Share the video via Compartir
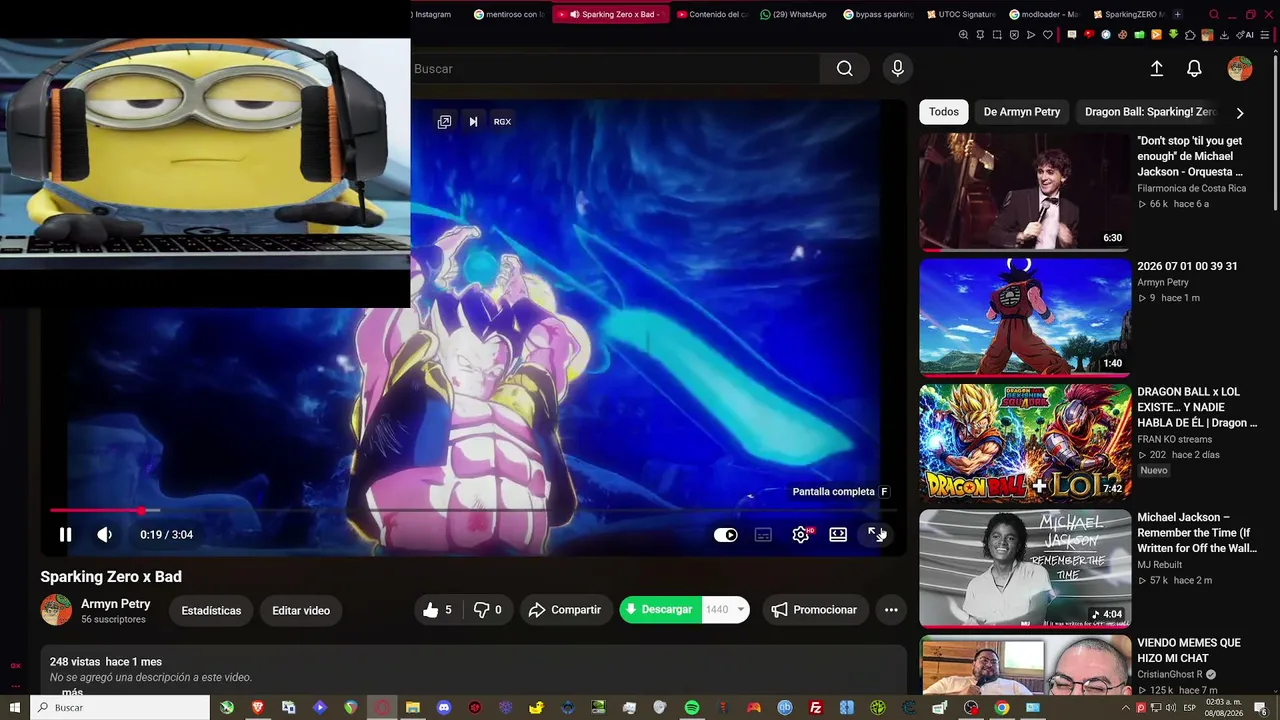 click(x=565, y=610)
